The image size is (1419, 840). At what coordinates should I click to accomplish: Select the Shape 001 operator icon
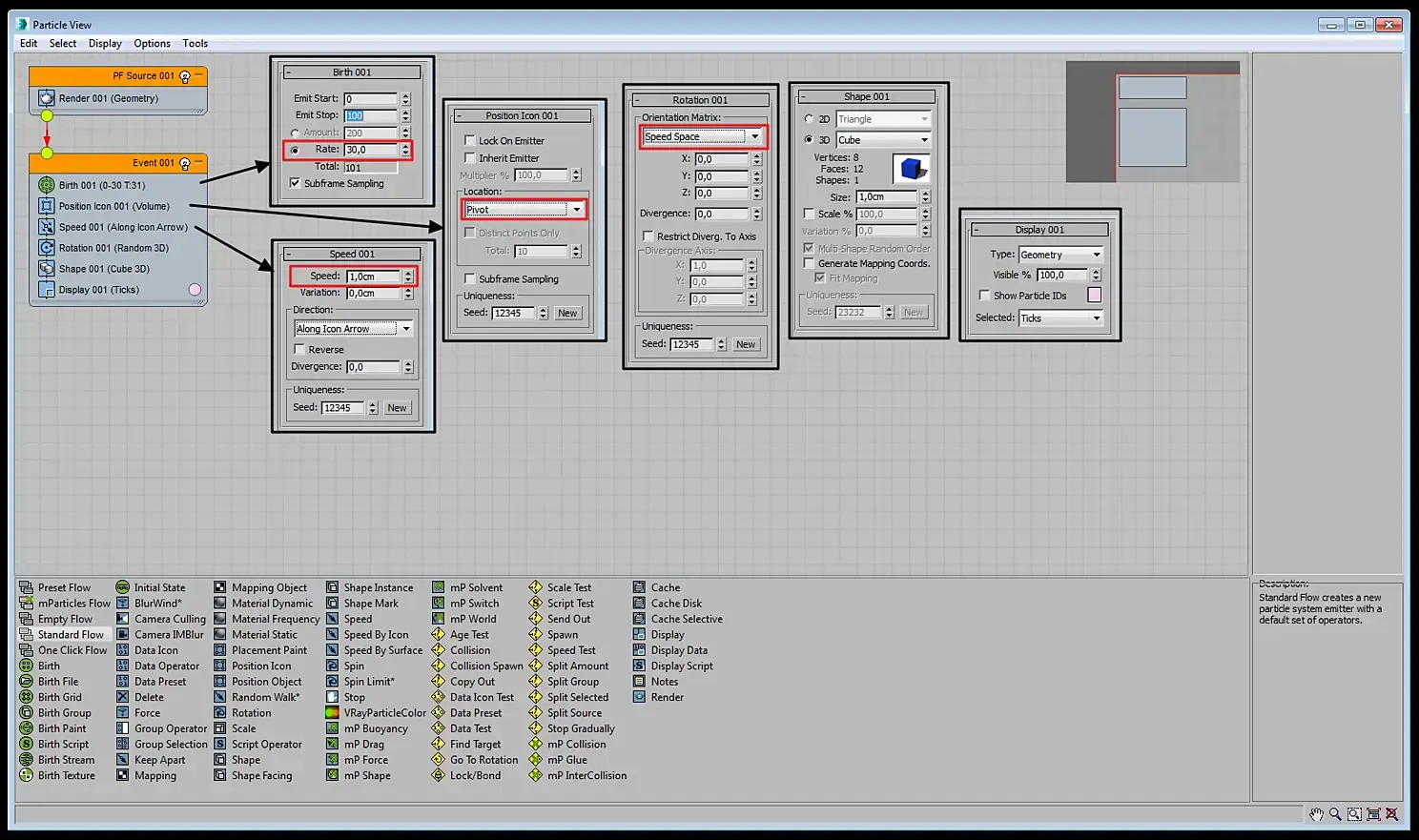coord(46,269)
